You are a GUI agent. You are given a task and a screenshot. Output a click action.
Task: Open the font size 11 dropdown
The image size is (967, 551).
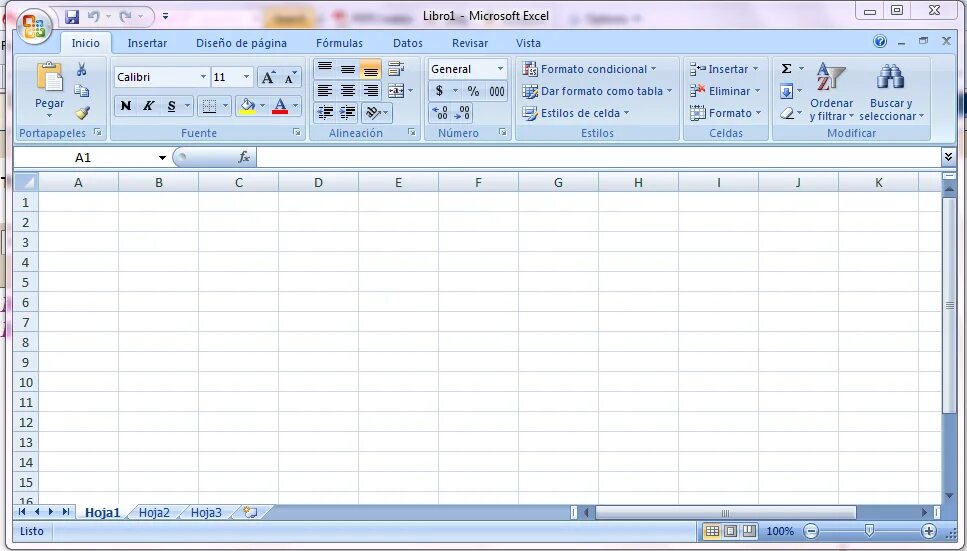[246, 77]
